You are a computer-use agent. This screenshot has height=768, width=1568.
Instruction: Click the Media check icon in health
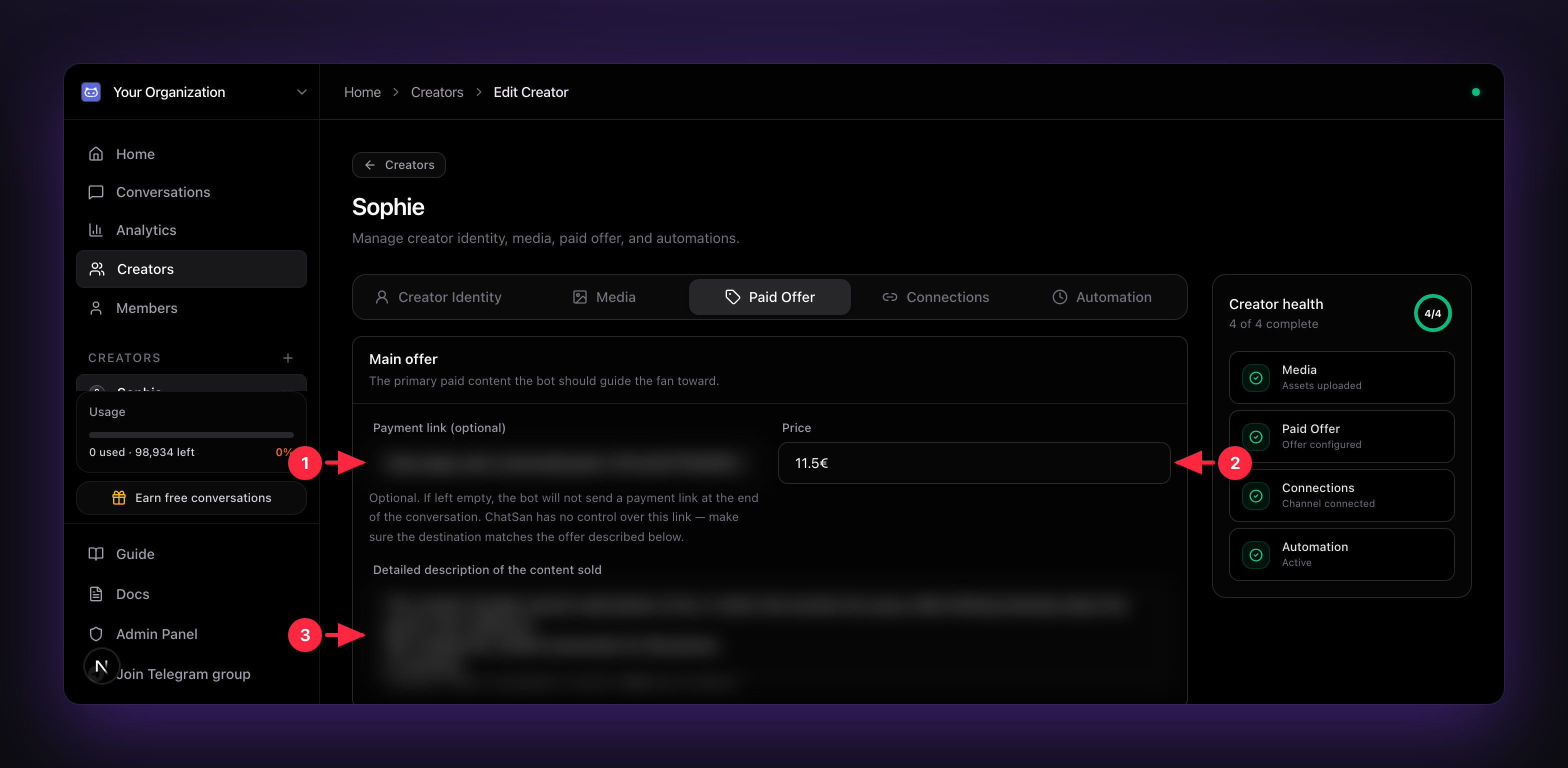(1255, 378)
